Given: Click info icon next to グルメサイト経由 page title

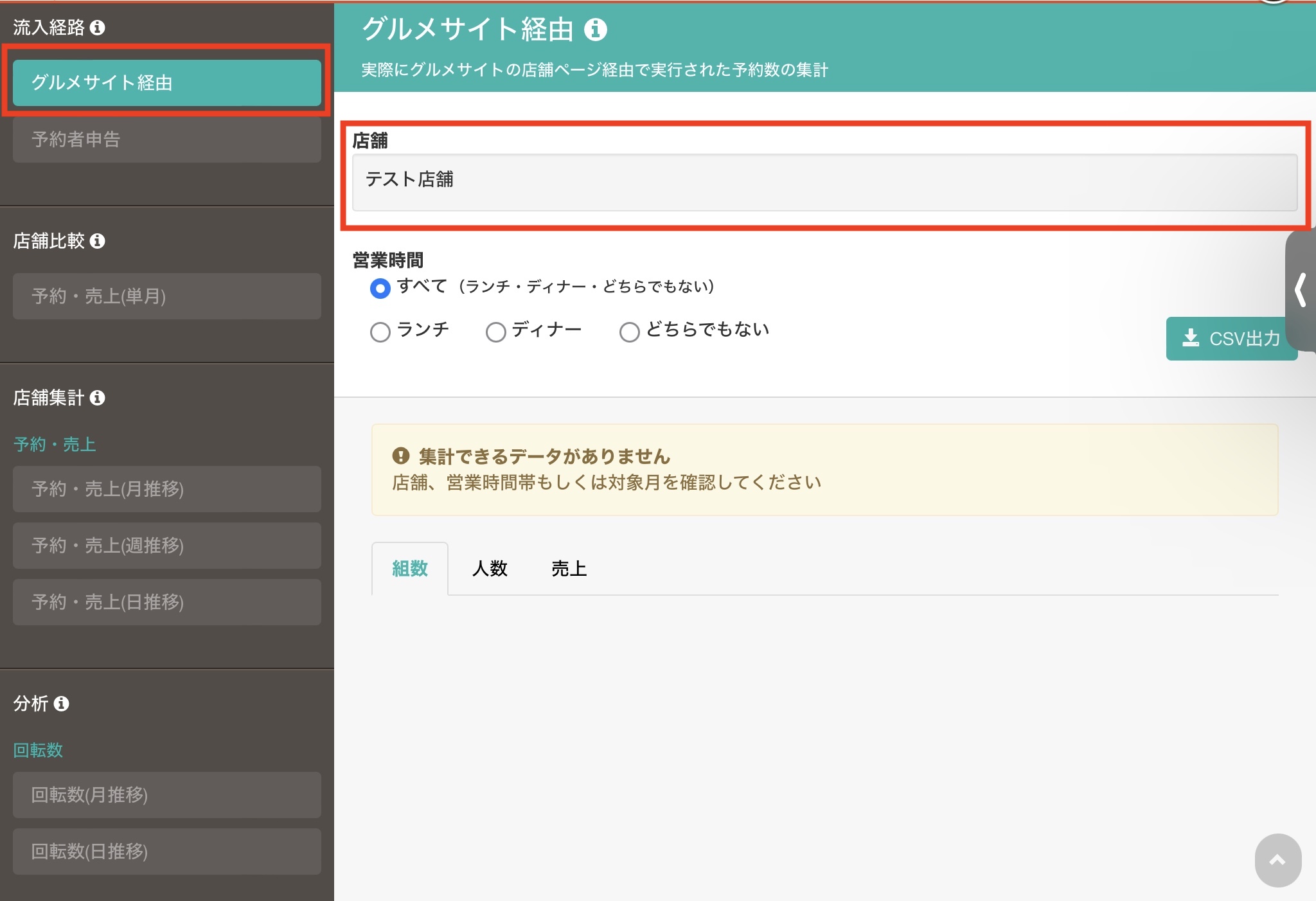Looking at the screenshot, I should tap(596, 30).
